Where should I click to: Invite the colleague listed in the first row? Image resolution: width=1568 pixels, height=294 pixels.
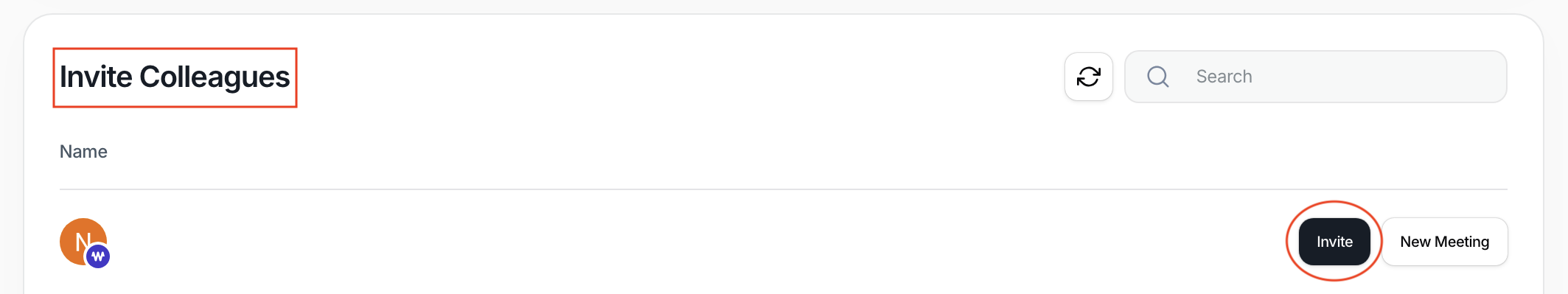(x=1334, y=242)
